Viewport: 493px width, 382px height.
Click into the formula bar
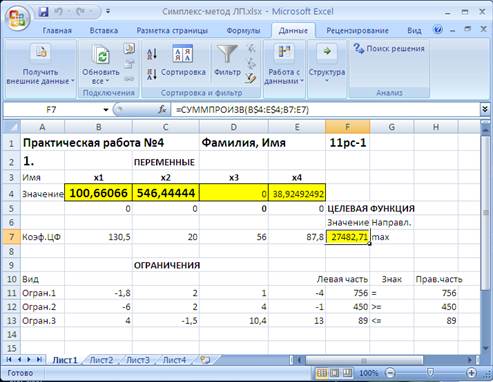click(x=325, y=109)
